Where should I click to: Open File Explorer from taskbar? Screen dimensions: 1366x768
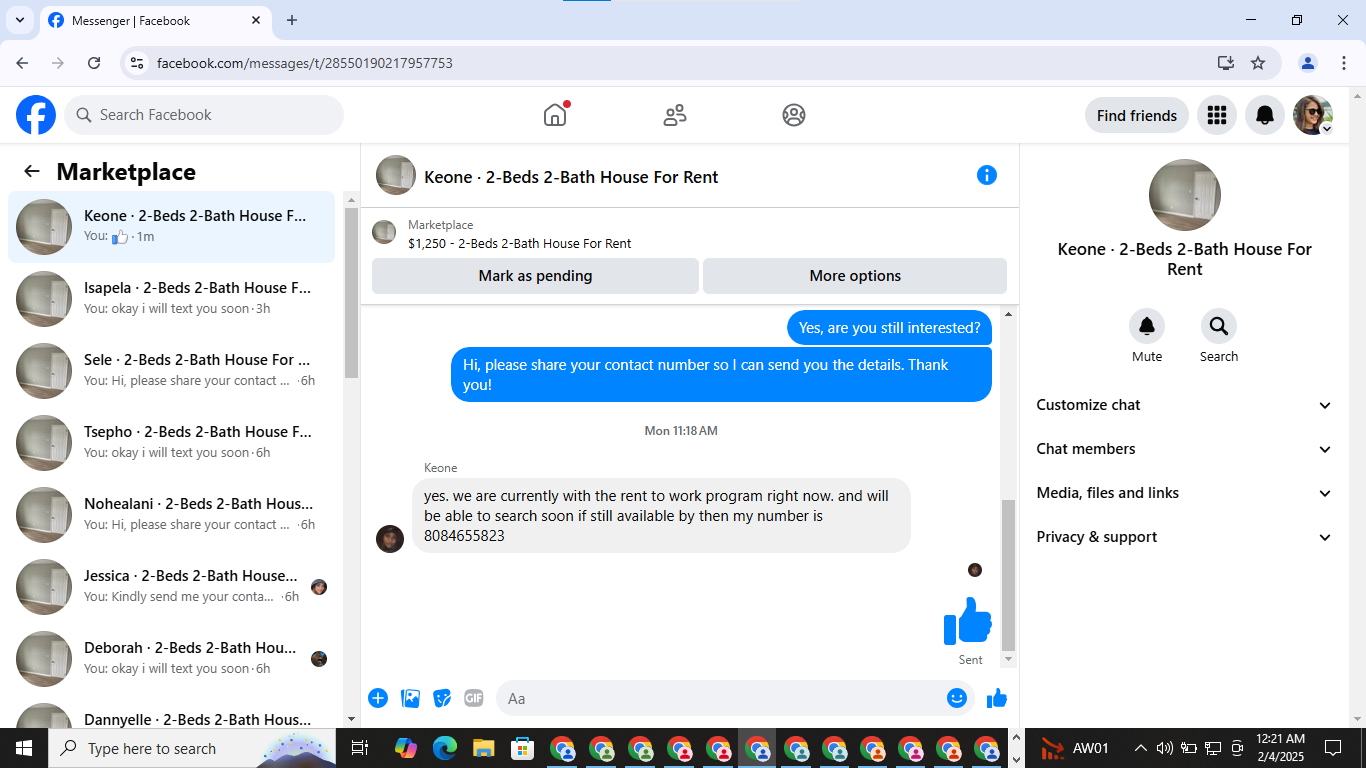pyautogui.click(x=484, y=748)
